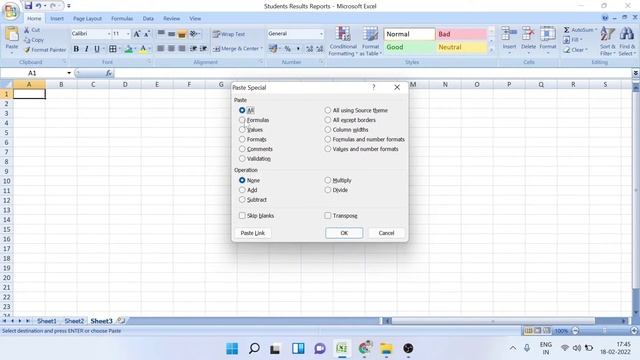Viewport: 640px width, 360px height.
Task: Switch to the Insert ribbon tab
Action: [57, 19]
